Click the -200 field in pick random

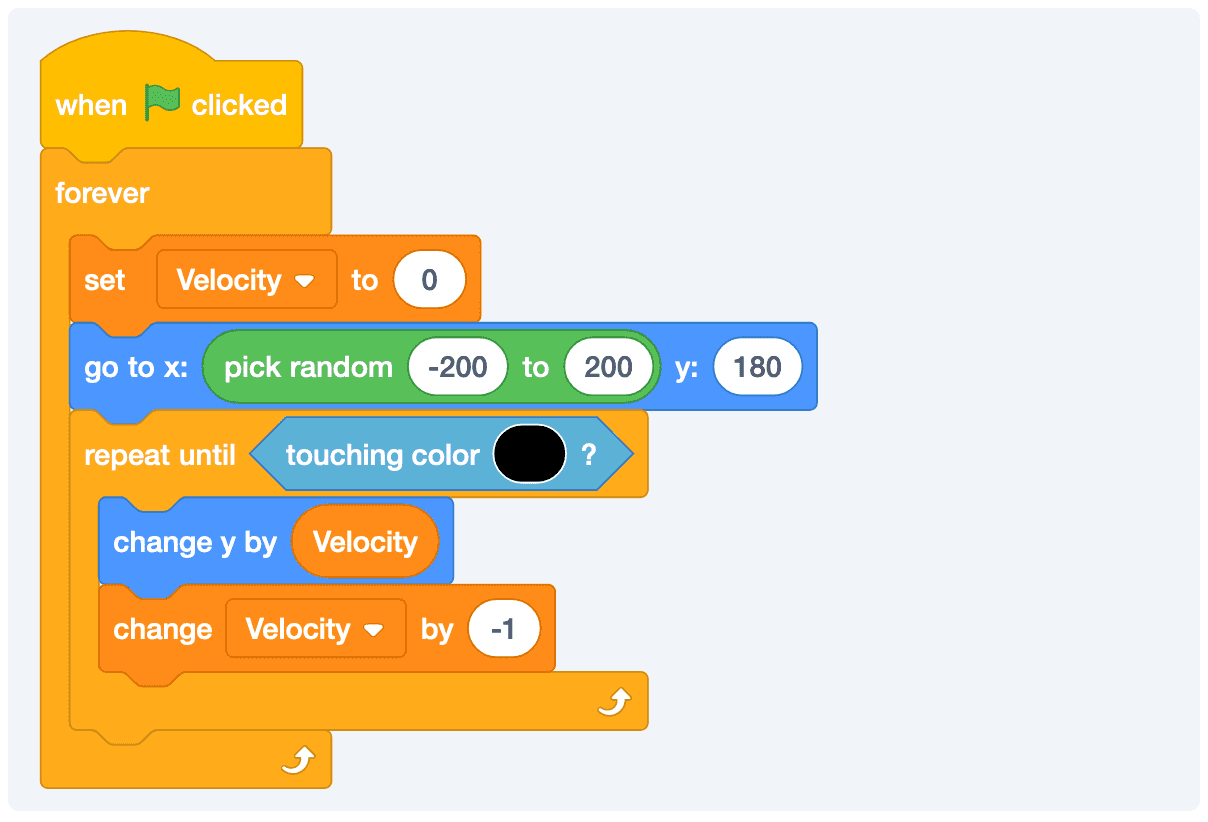(457, 367)
